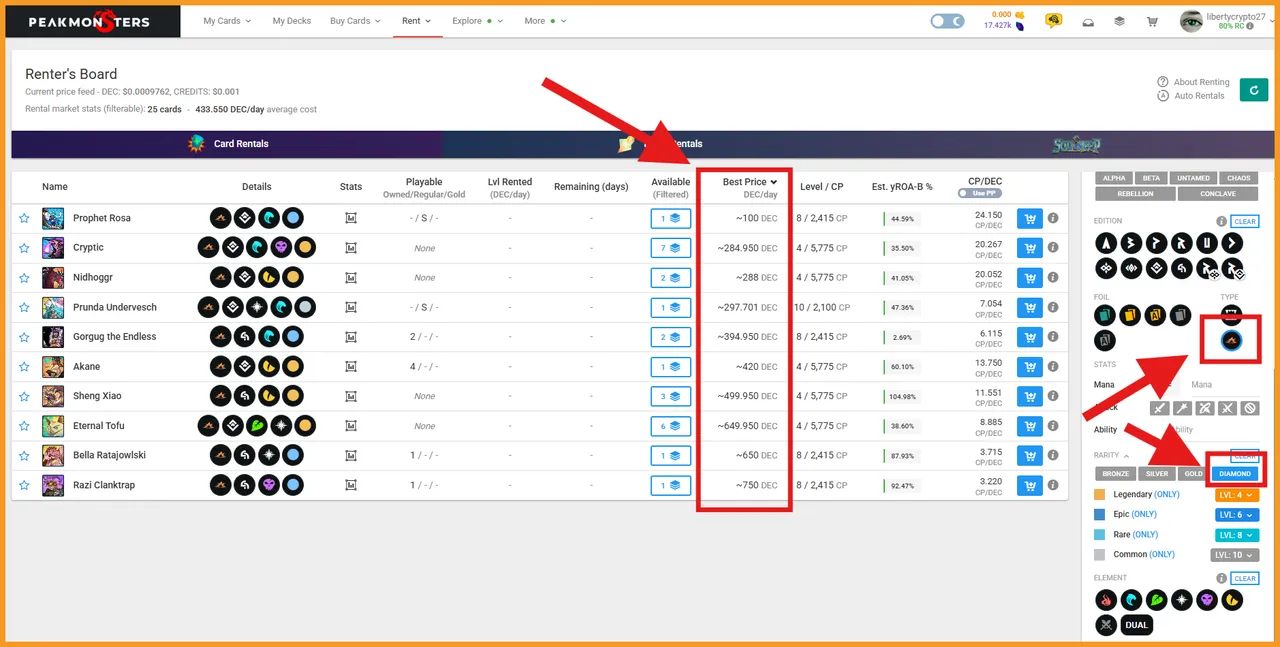This screenshot has height=647, width=1280.
Task: Toggle the UNTAMED edition filter
Action: tap(1193, 178)
